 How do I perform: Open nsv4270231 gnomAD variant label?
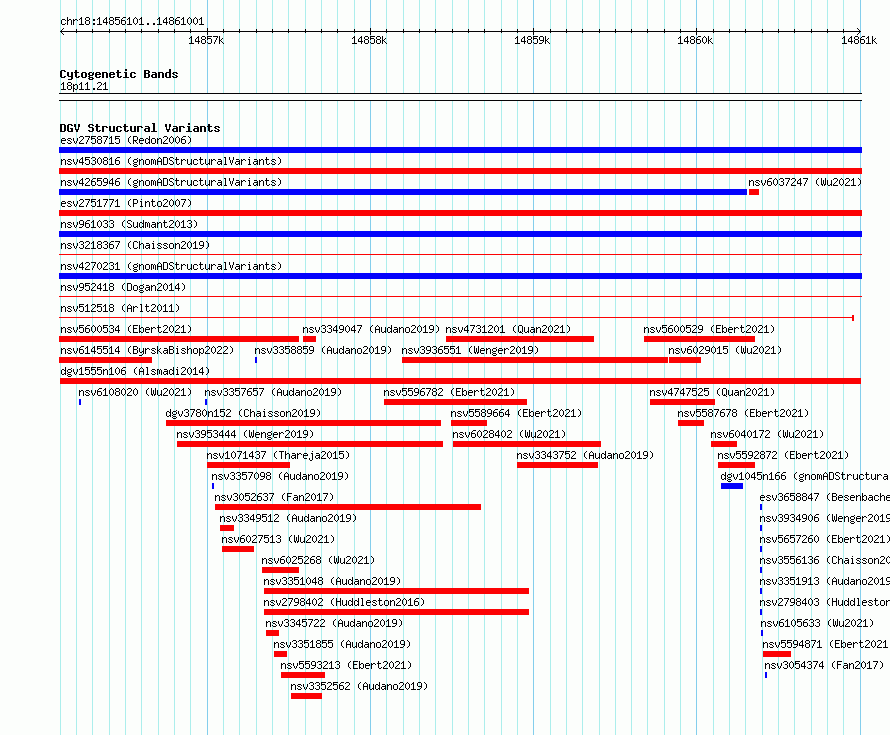171,266
